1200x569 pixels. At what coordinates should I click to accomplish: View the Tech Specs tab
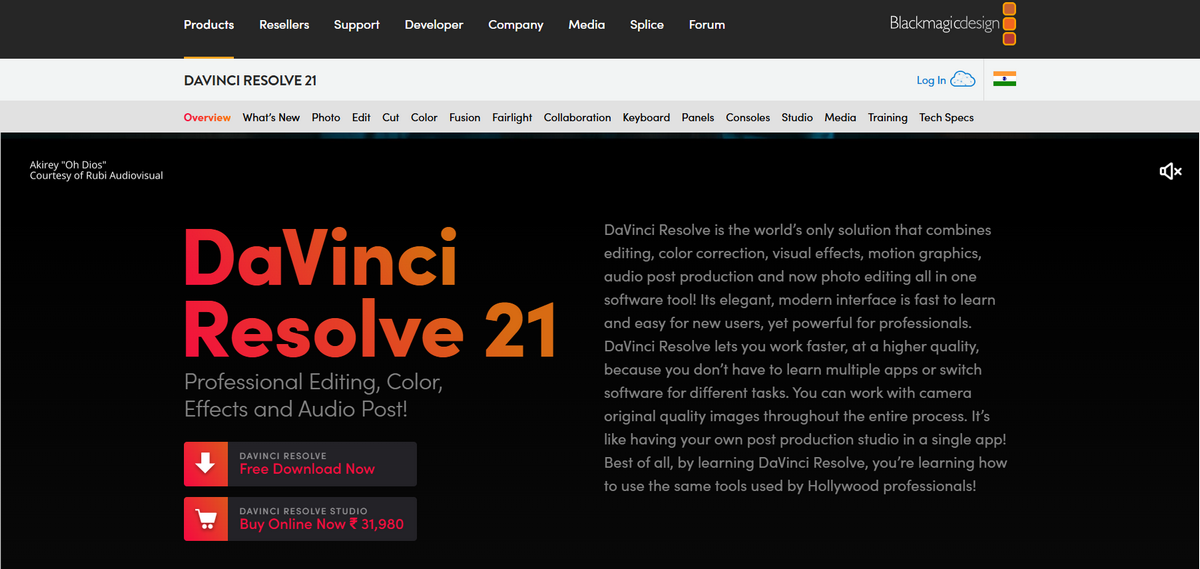pos(946,118)
